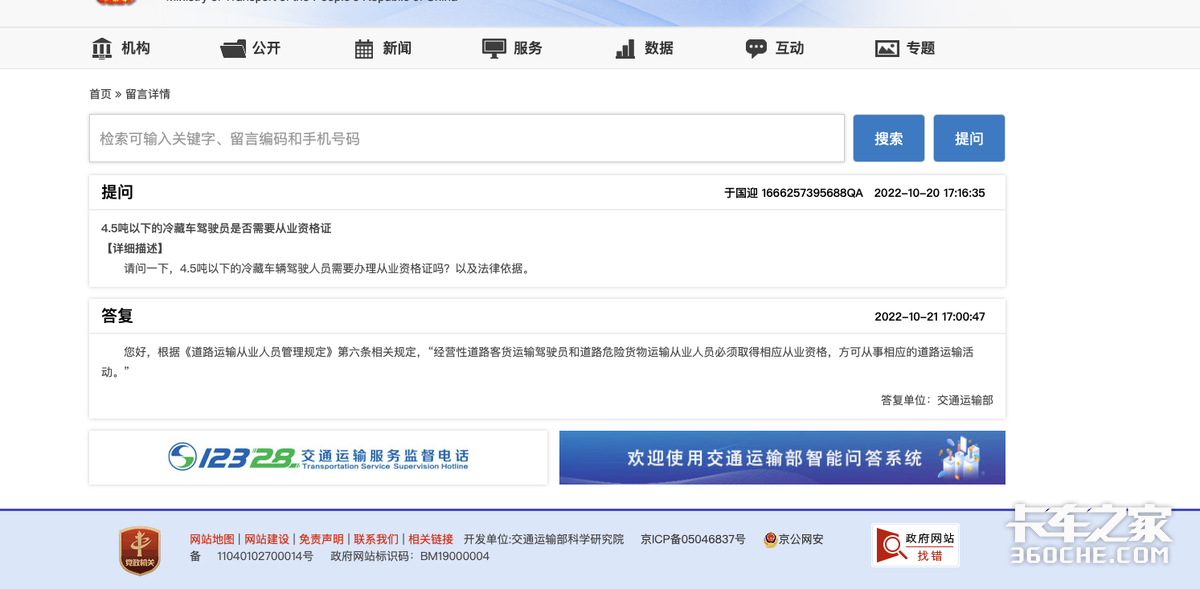The image size is (1200, 589).
Task: Click 开发单位:交通运输部科学研究院 text
Action: point(544,539)
